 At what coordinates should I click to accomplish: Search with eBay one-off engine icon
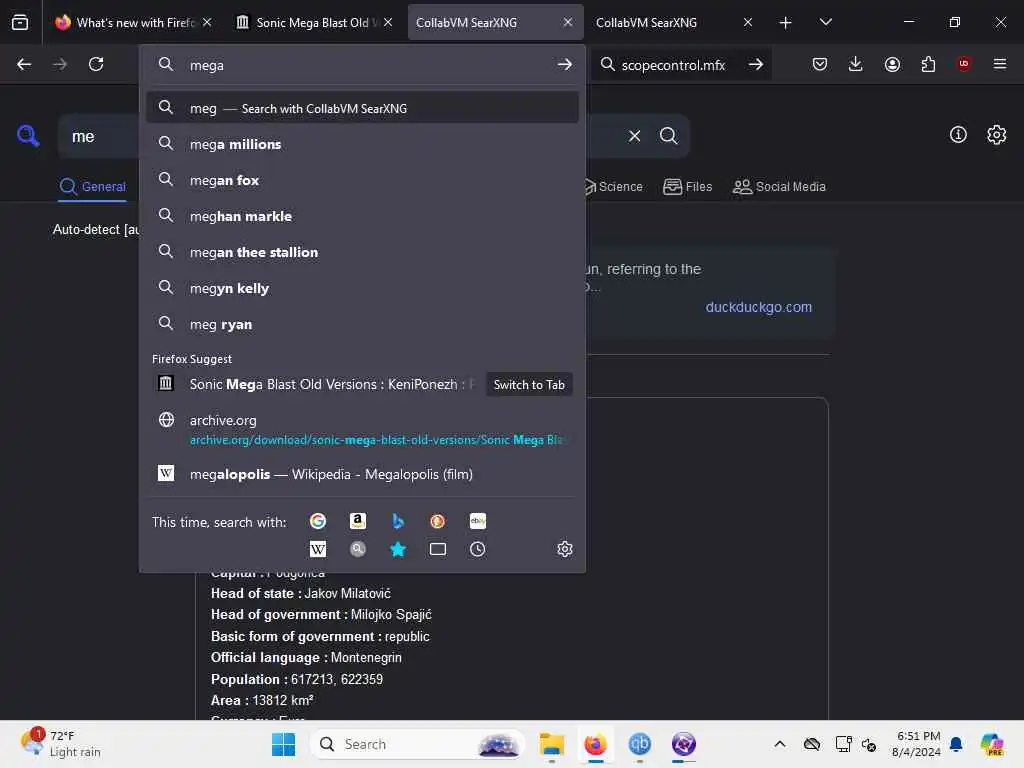(477, 520)
